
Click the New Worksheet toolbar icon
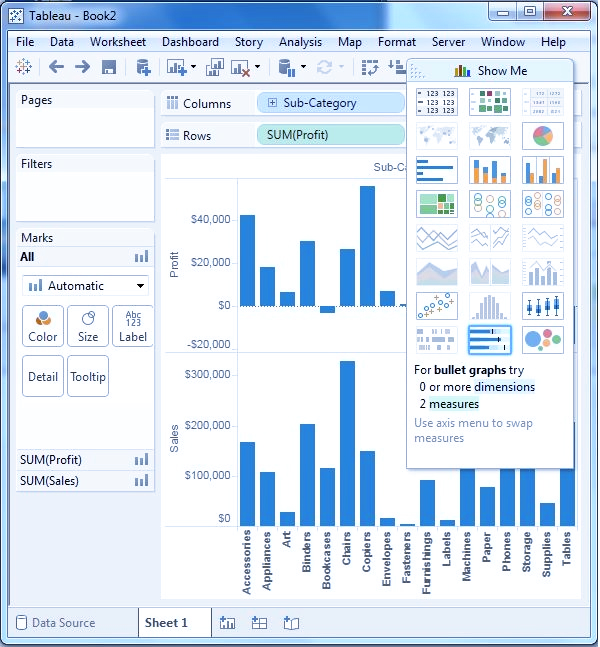coord(177,67)
